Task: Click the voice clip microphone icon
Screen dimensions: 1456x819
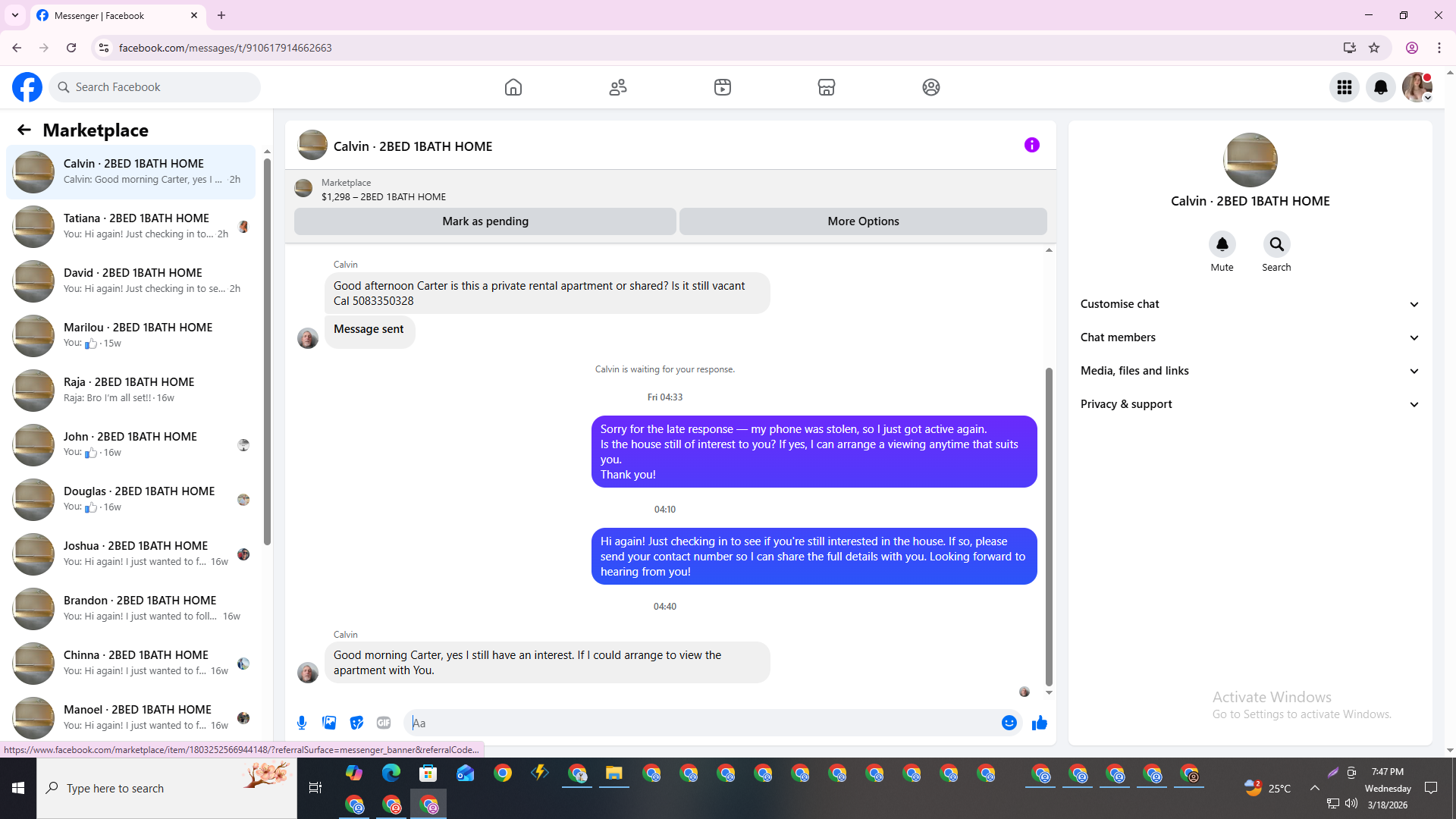Action: coord(302,723)
